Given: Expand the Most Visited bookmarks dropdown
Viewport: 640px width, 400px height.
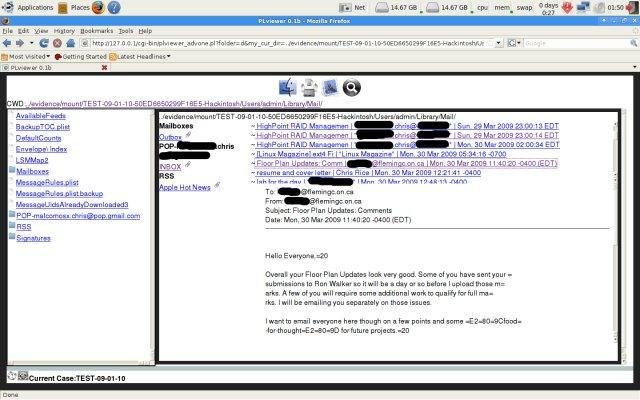Looking at the screenshot, I should [48, 56].
